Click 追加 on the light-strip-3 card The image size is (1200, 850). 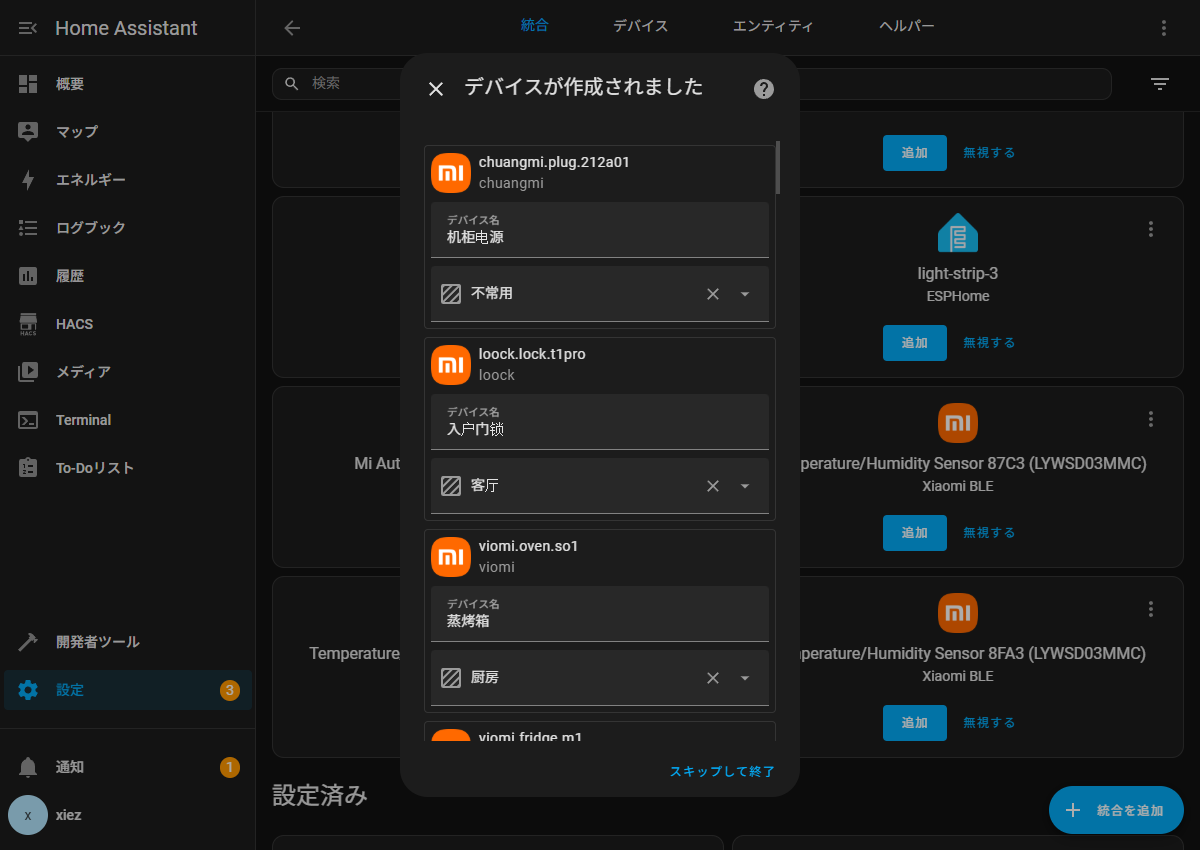point(915,343)
